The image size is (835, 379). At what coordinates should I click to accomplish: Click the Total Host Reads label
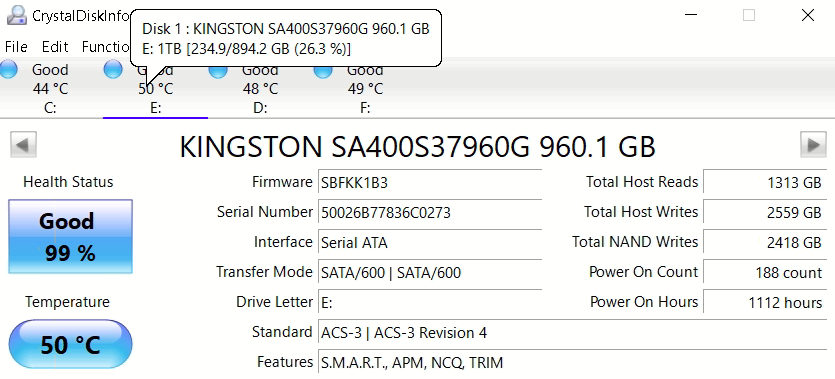(642, 182)
